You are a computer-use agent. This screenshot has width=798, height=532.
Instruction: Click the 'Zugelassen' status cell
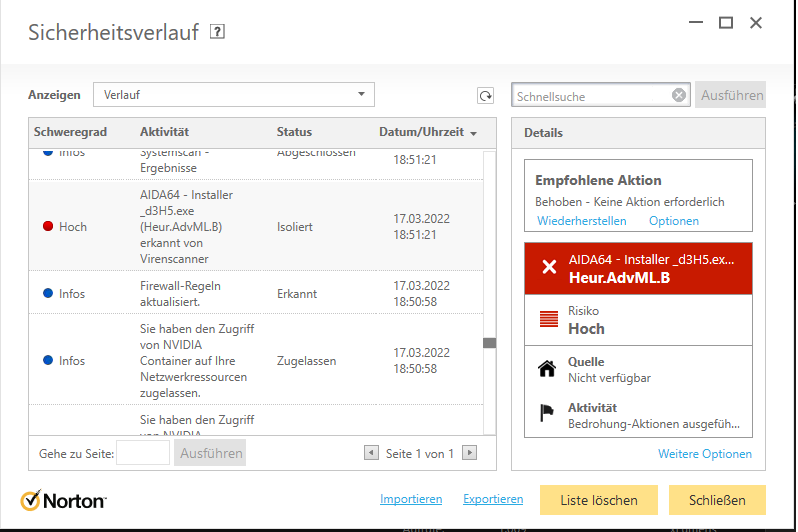point(306,360)
